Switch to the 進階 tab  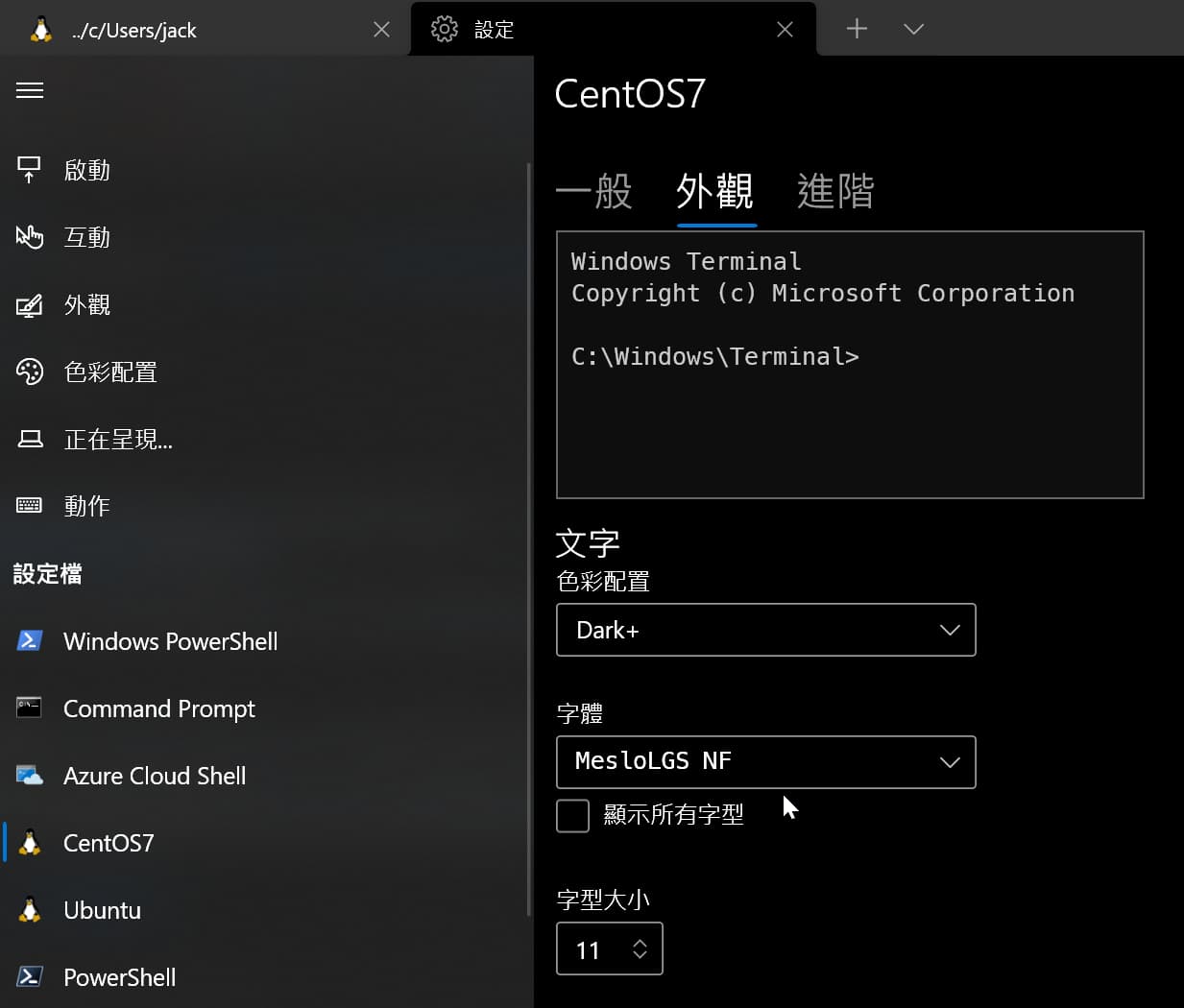[x=836, y=191]
